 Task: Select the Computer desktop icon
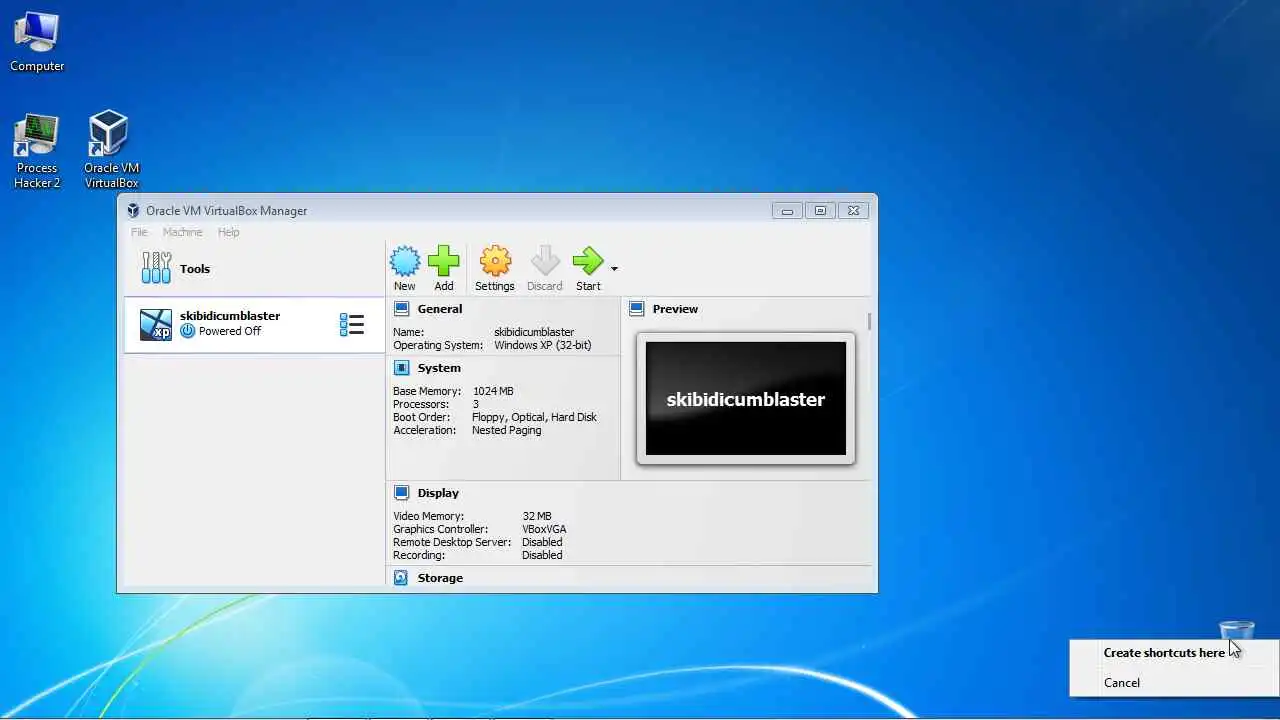37,43
